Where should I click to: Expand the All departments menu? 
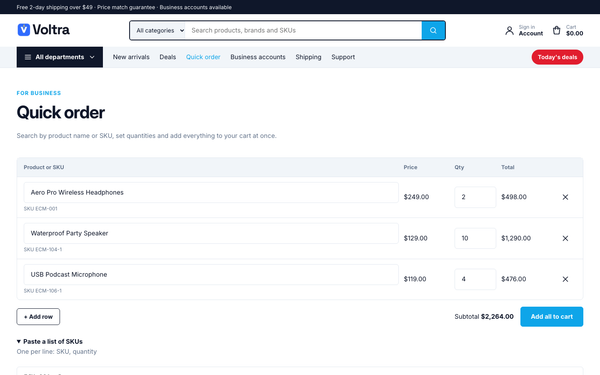click(60, 57)
